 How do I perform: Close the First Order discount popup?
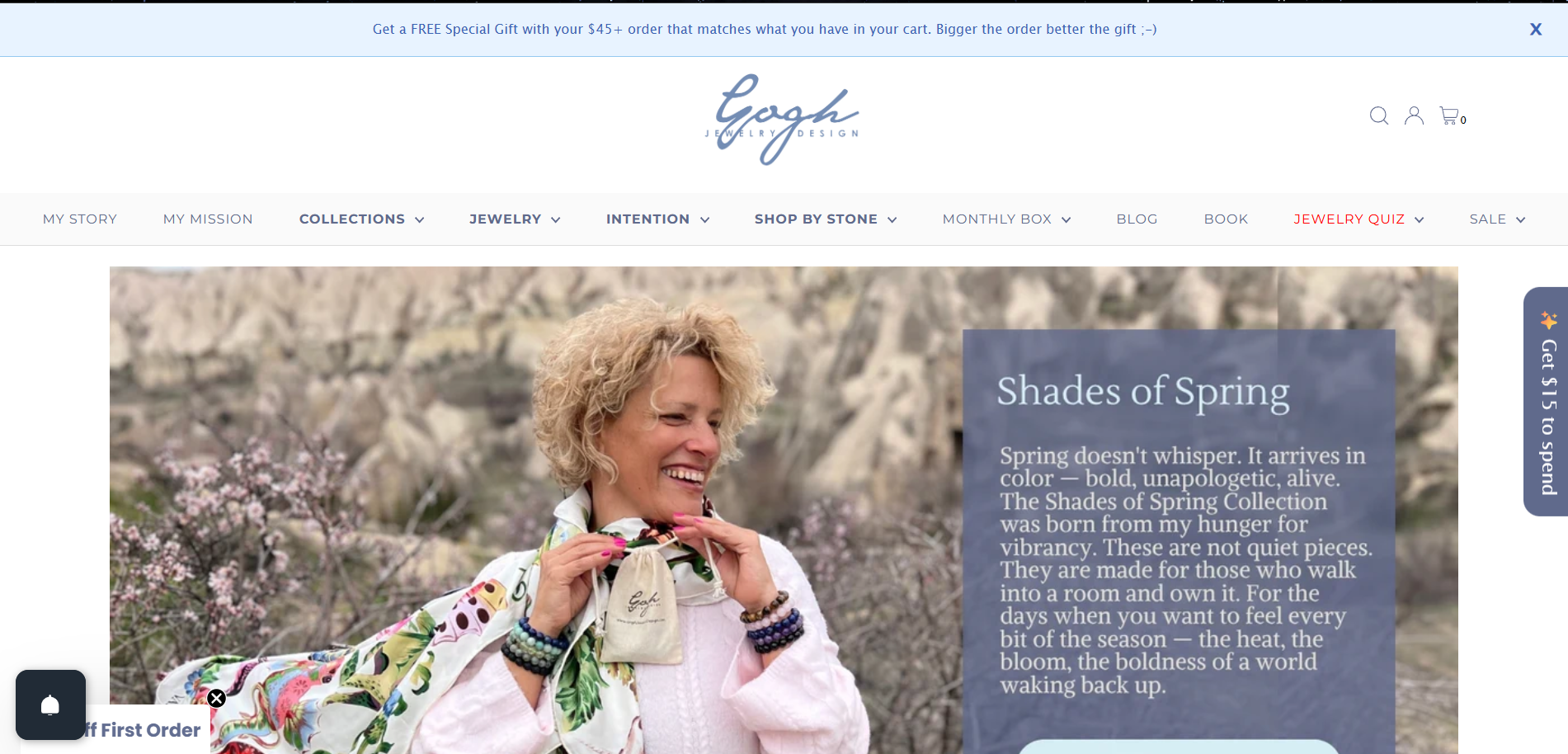pos(216,699)
